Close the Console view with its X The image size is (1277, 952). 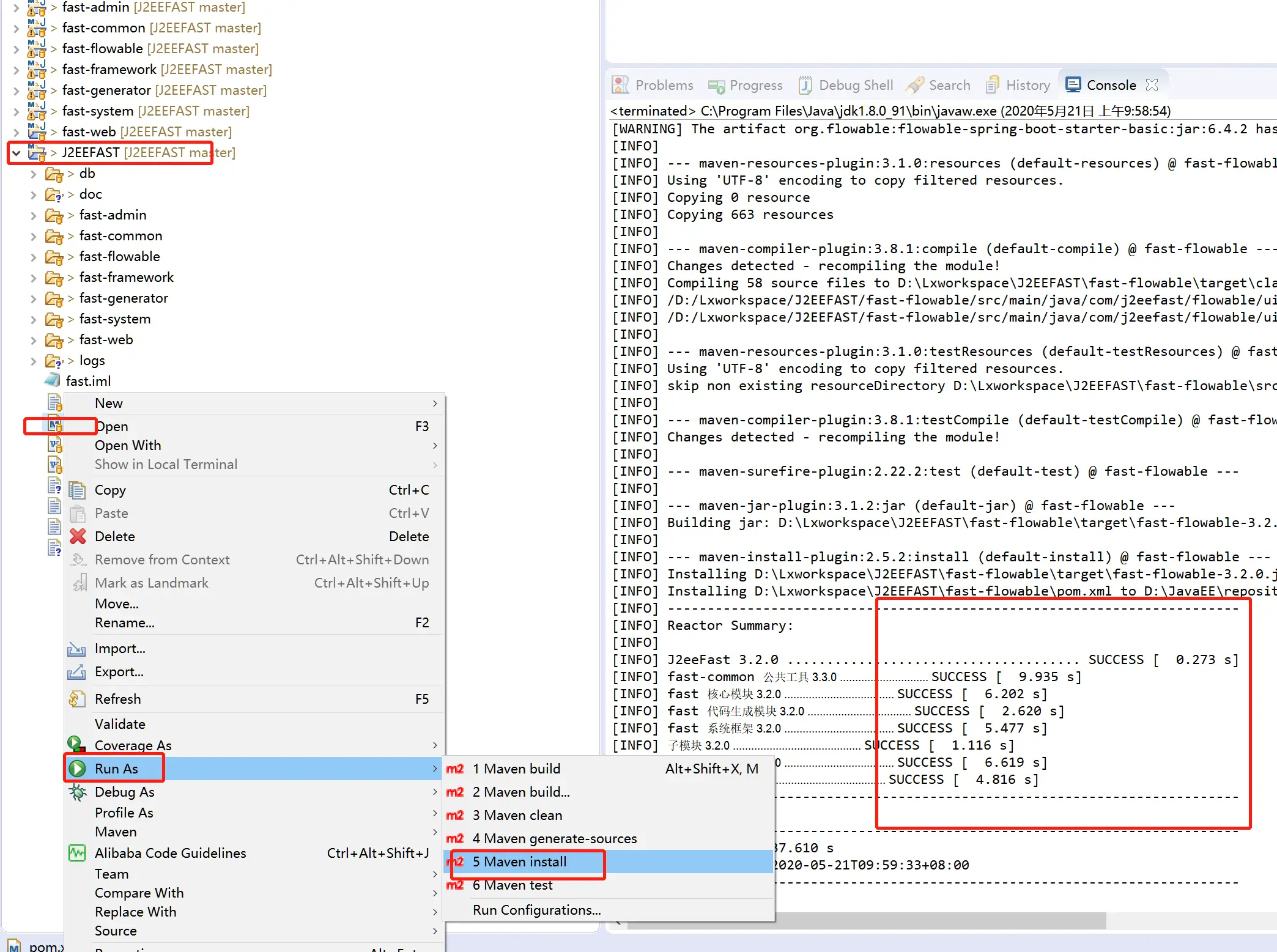tap(1152, 85)
